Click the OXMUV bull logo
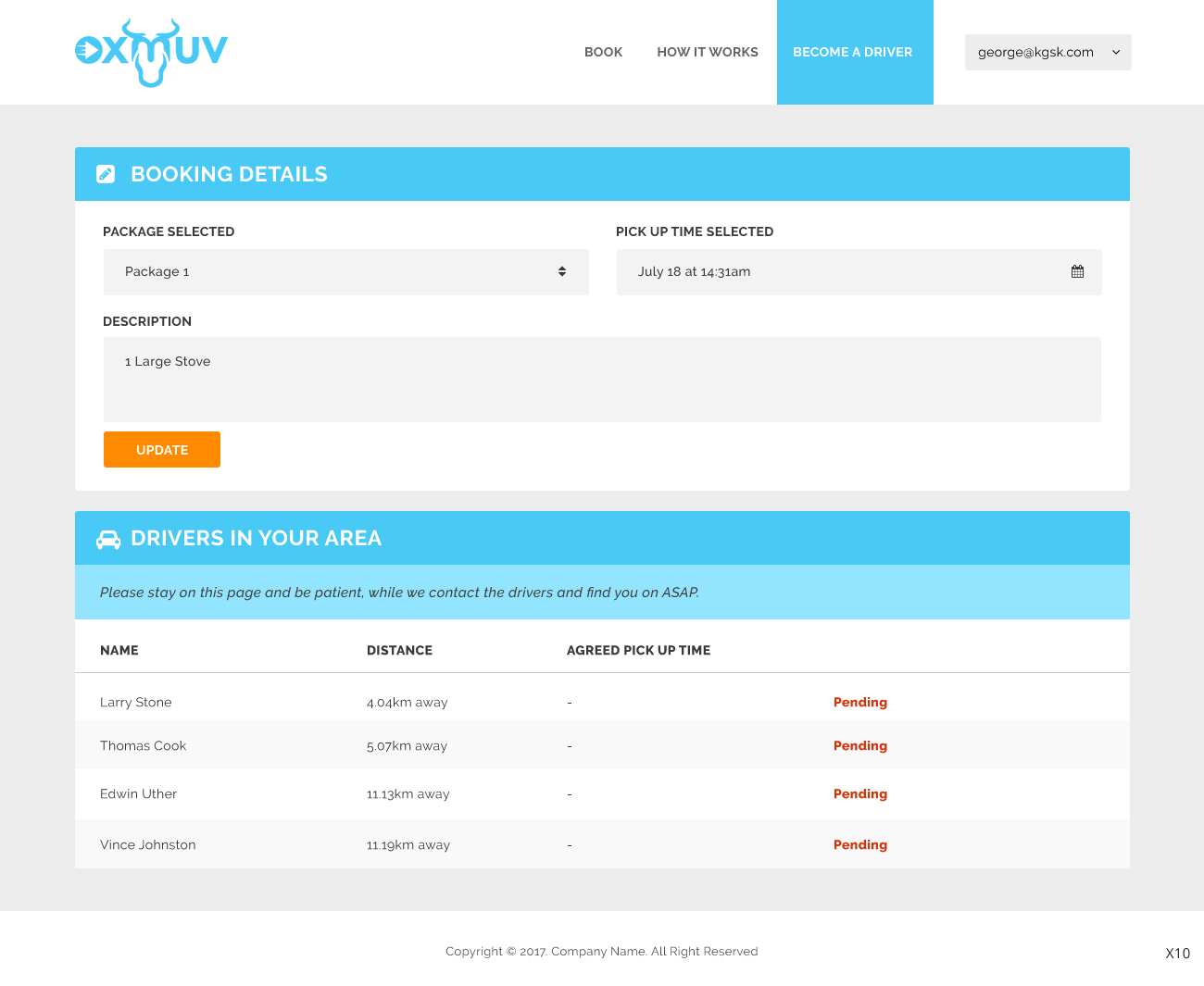1204x986 pixels. (151, 53)
